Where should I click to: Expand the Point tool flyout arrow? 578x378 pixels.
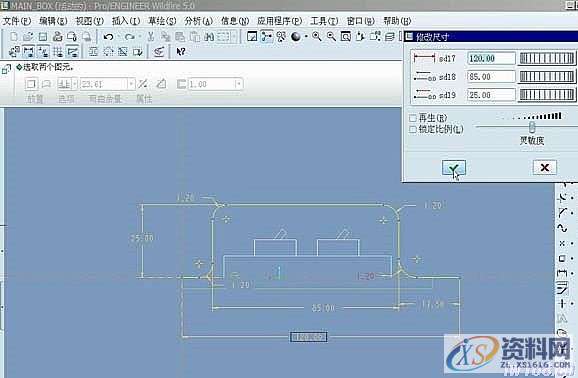[x=572, y=243]
